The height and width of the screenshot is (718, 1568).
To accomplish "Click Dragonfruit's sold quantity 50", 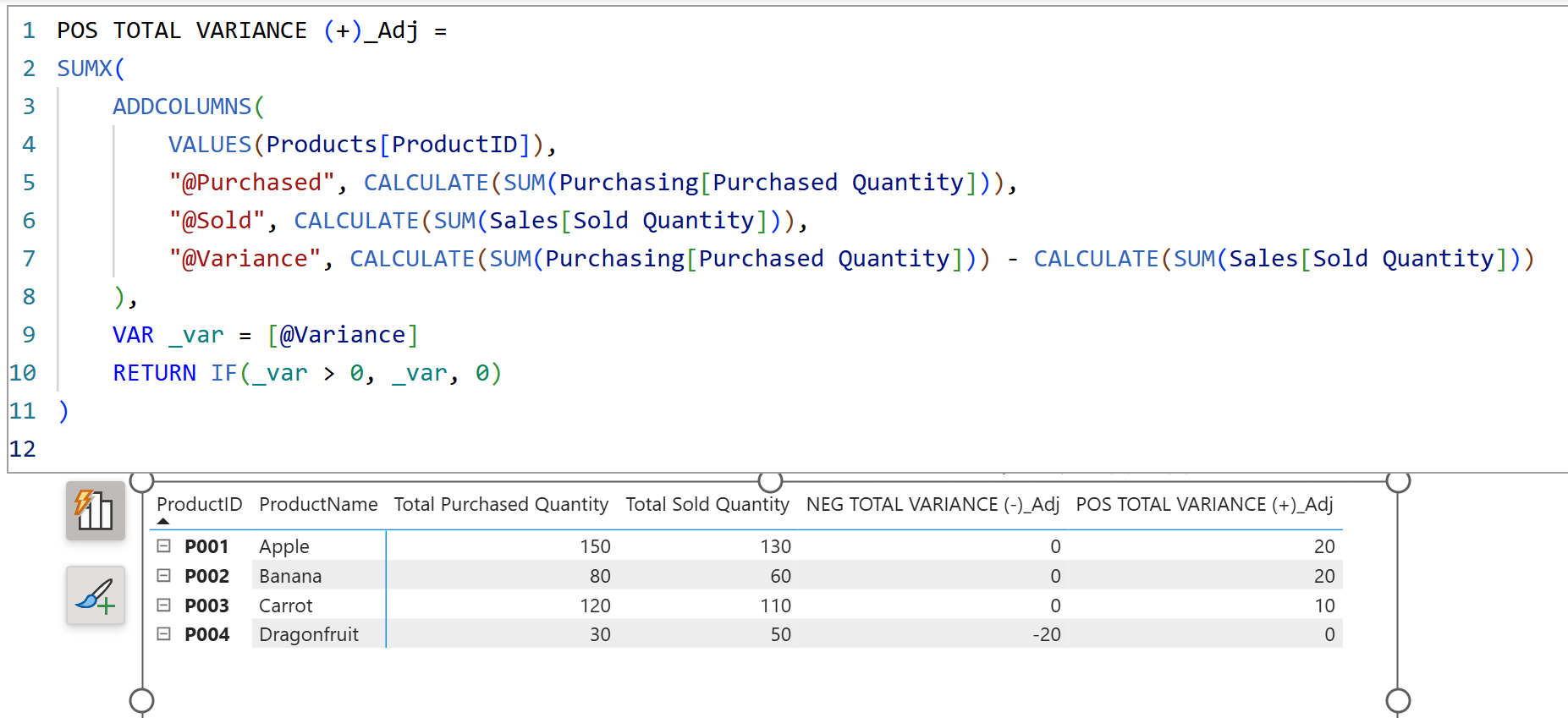I will (x=781, y=634).
